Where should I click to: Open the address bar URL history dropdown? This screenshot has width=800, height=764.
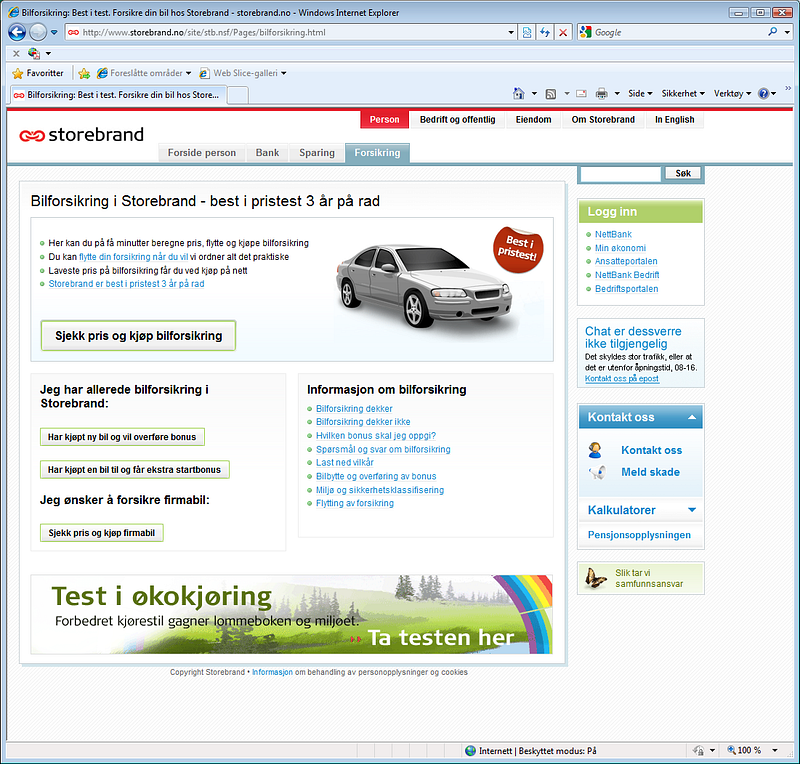pyautogui.click(x=511, y=32)
